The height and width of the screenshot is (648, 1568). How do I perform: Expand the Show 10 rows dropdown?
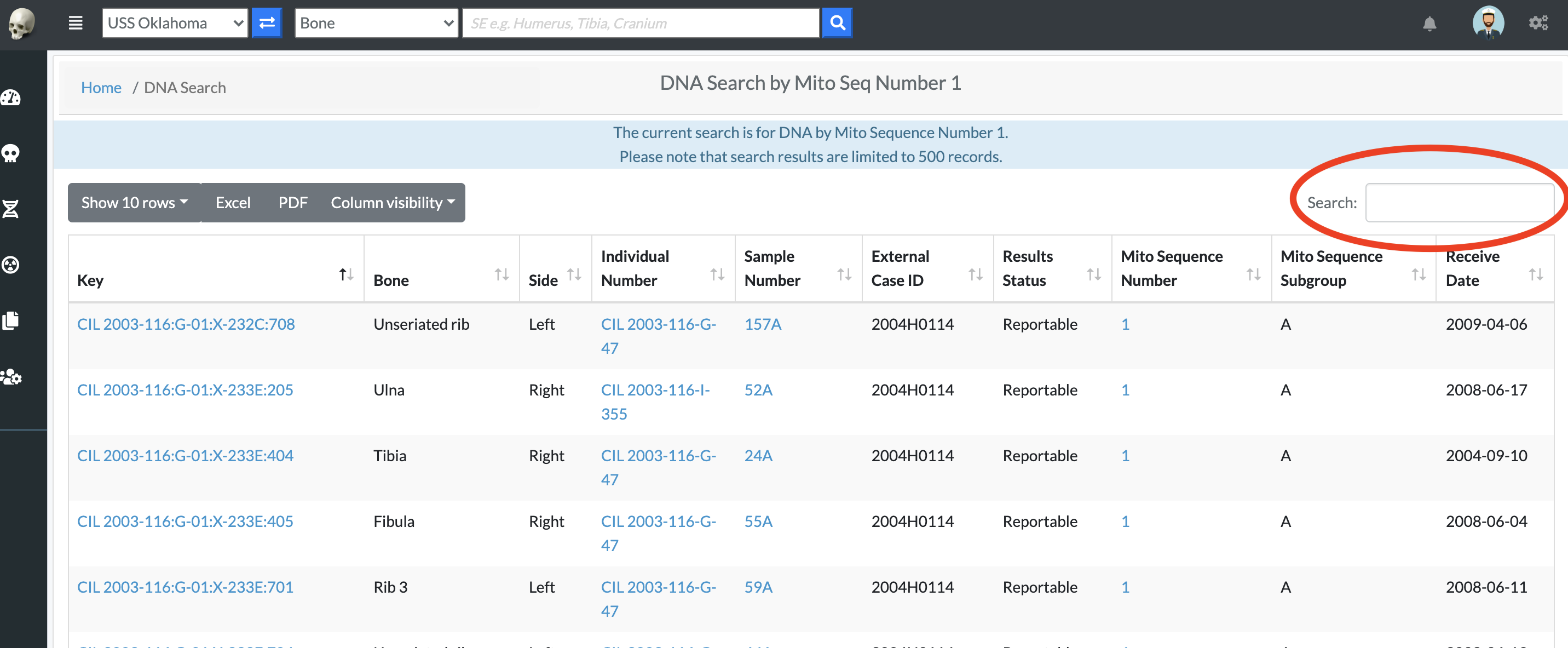[135, 203]
